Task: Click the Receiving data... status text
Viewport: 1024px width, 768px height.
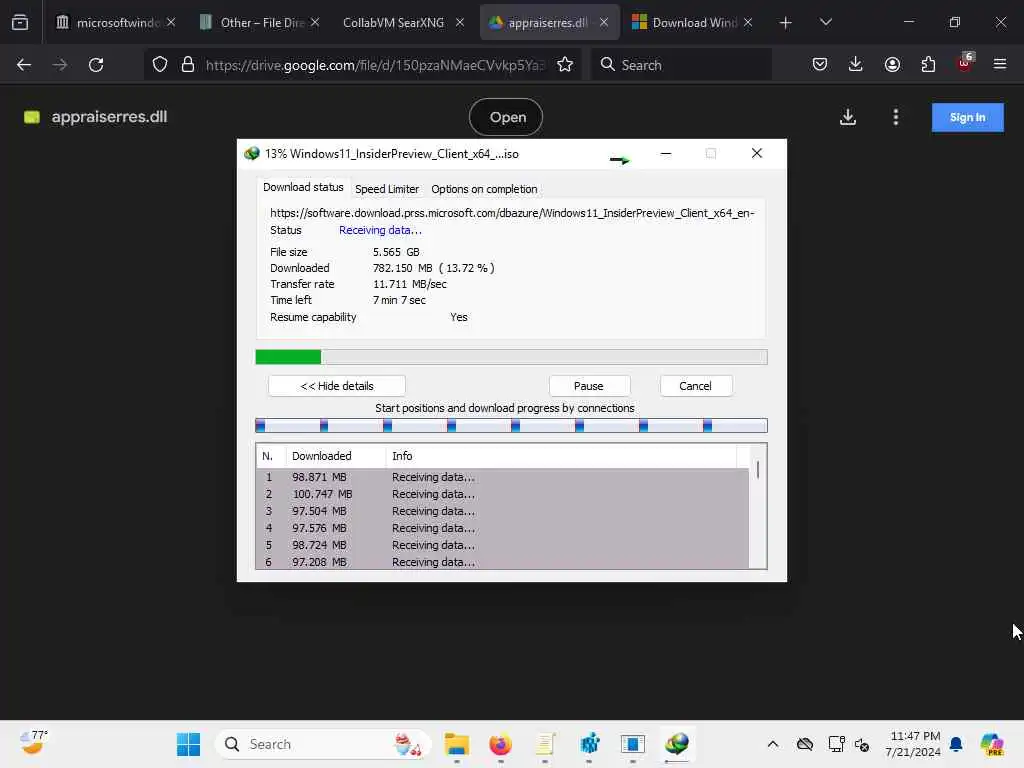Action: point(380,231)
